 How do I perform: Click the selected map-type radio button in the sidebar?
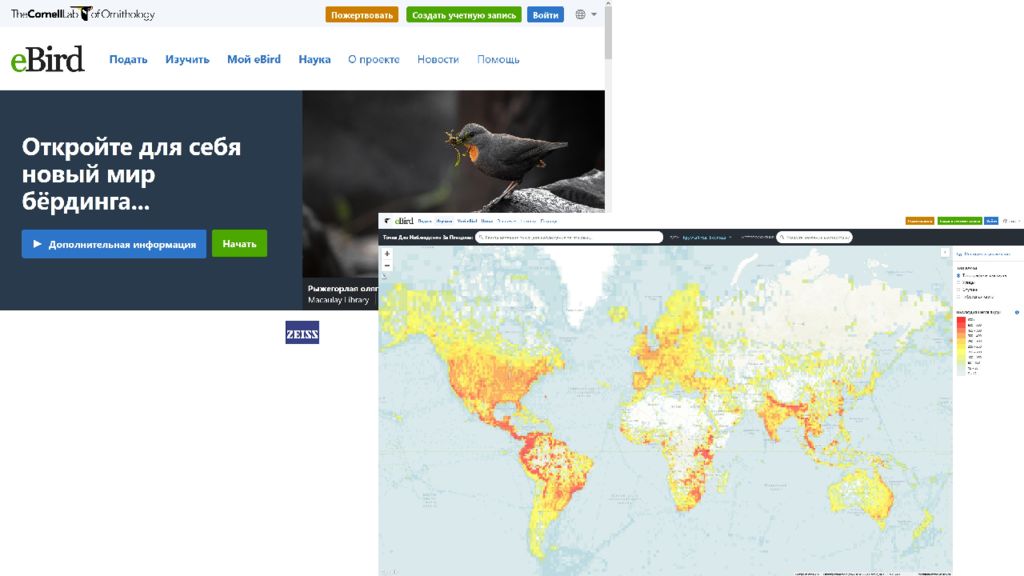coord(959,276)
